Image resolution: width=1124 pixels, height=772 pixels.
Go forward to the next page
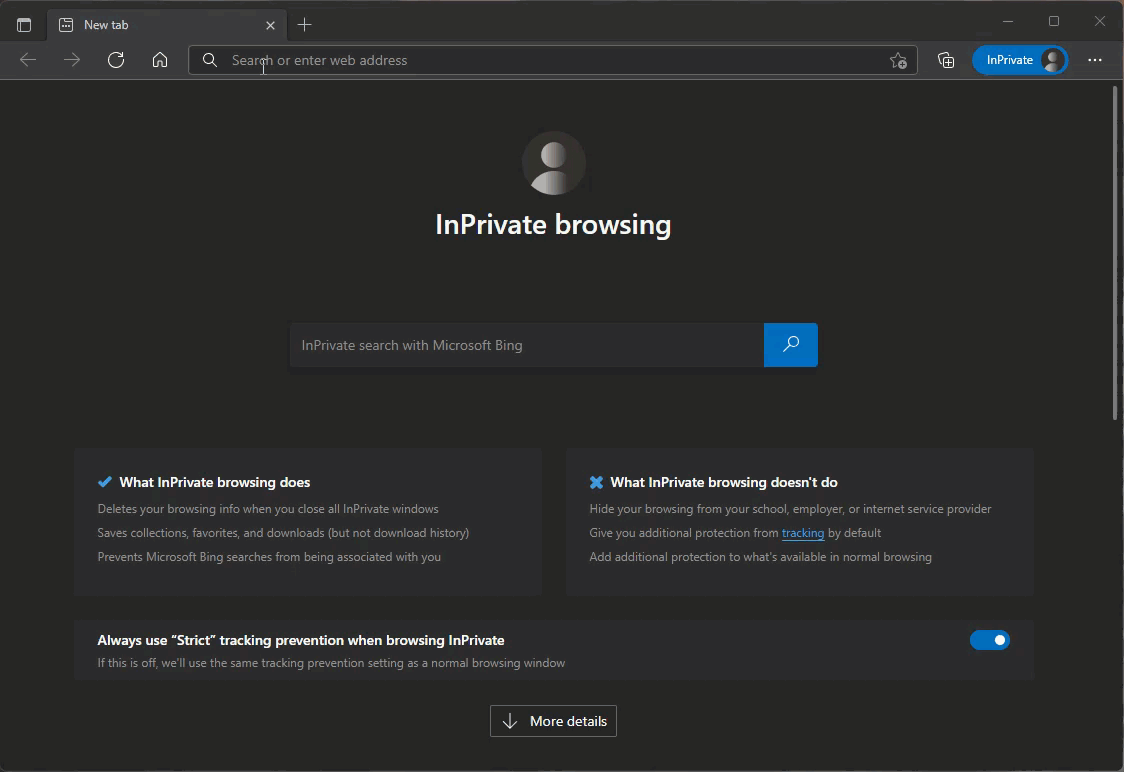(72, 60)
